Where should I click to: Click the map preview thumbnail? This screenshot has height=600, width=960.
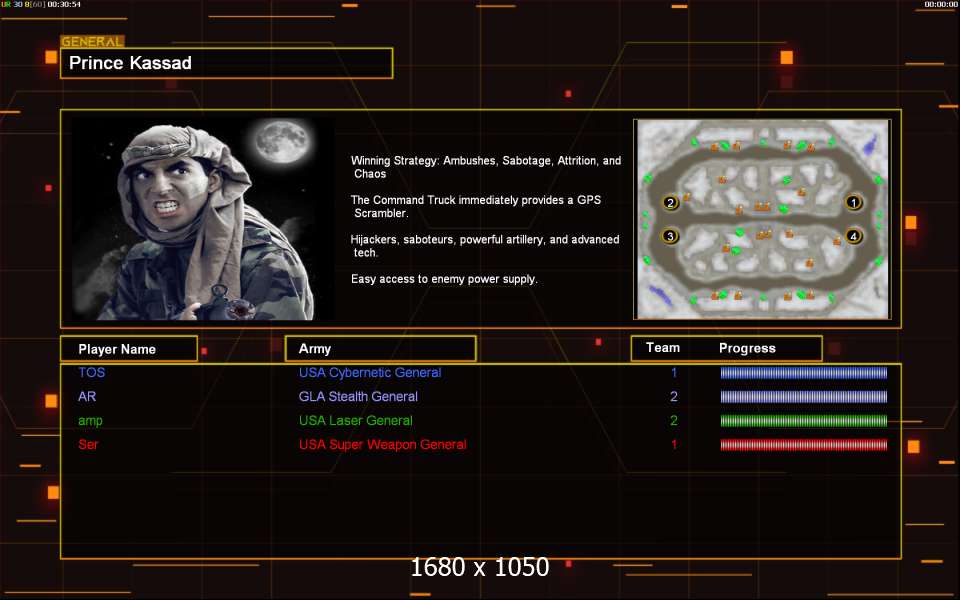click(x=762, y=219)
